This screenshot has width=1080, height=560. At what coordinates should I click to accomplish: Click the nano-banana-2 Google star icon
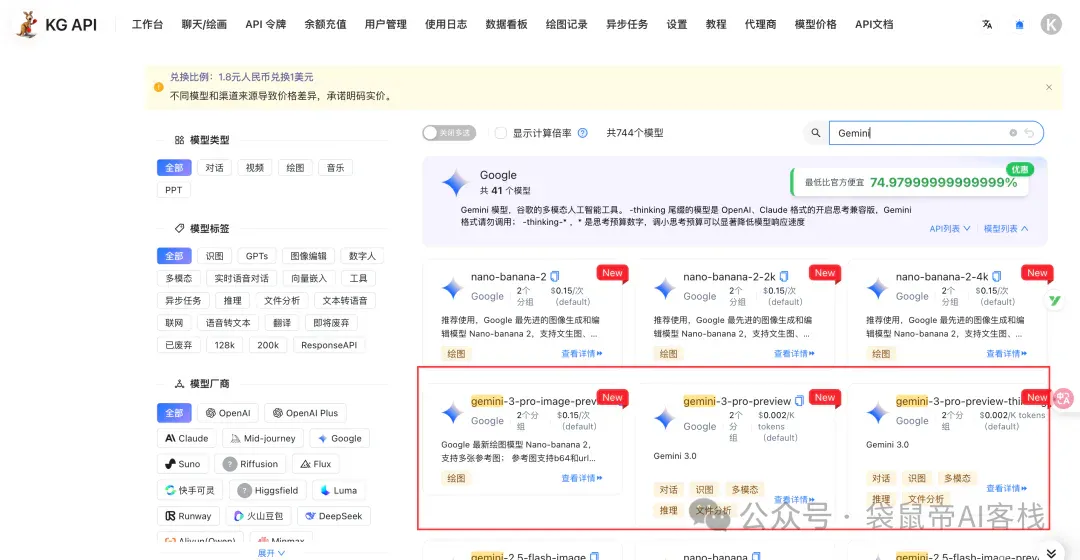coord(453,289)
